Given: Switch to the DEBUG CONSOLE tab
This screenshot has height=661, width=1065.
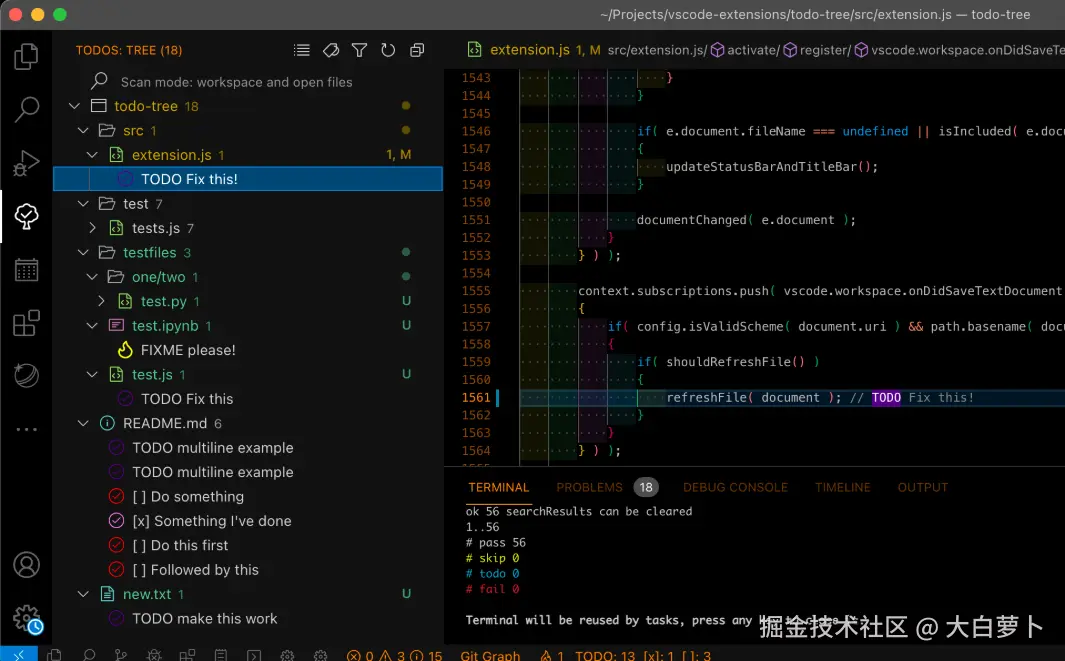Looking at the screenshot, I should click(735, 487).
